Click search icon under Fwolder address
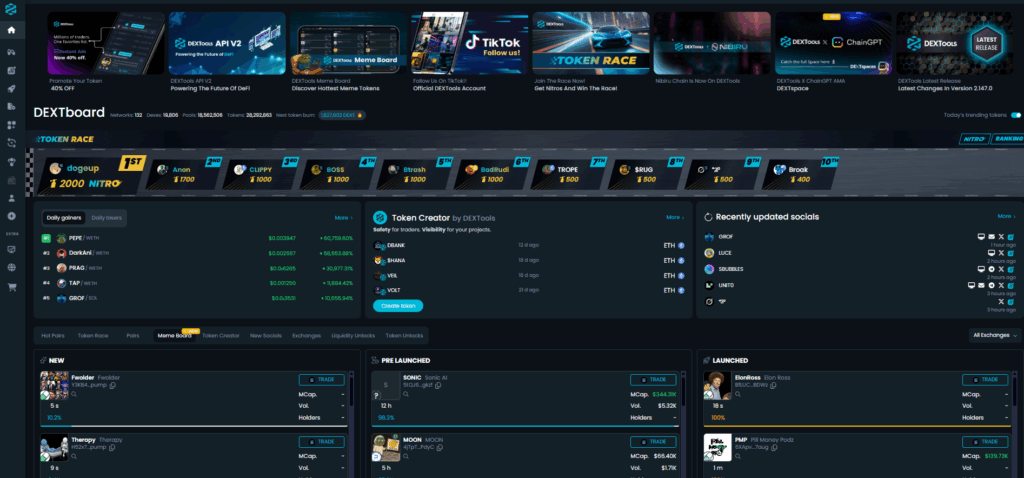The width and height of the screenshot is (1024, 478). point(74,394)
